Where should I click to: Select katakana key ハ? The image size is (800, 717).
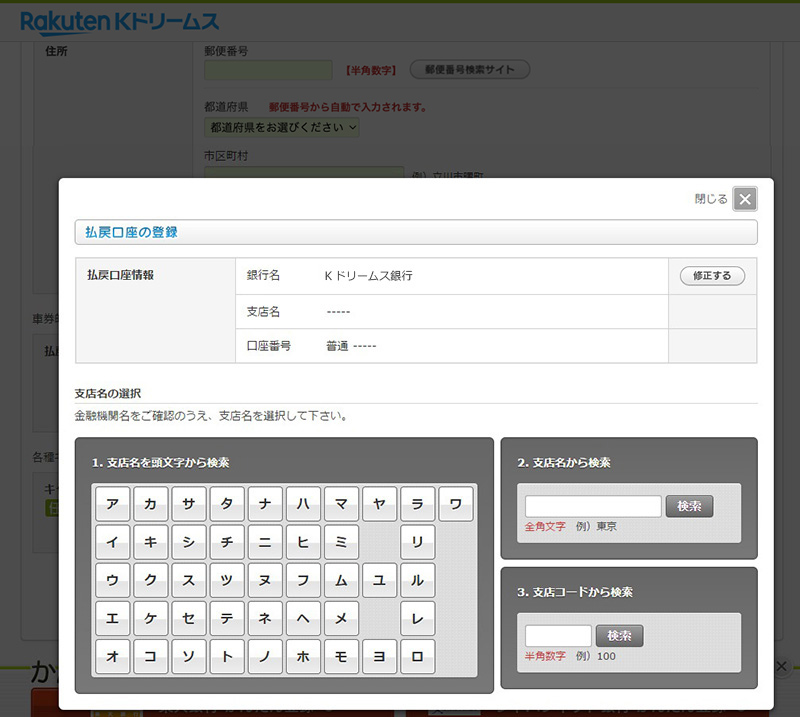[x=303, y=504]
